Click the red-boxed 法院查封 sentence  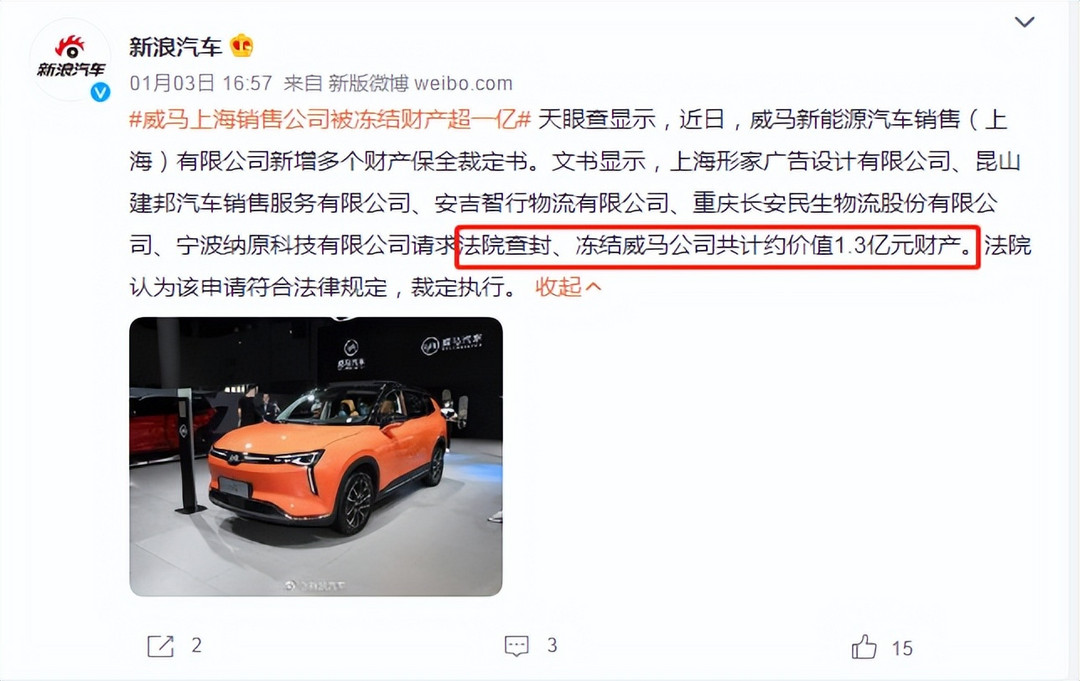(x=717, y=246)
